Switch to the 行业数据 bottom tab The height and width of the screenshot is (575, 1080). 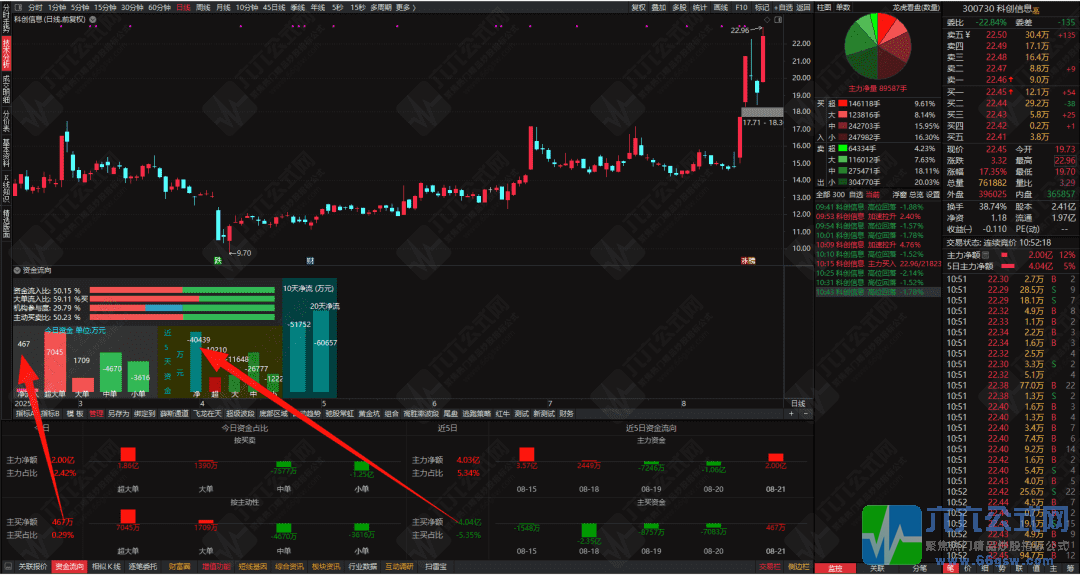point(362,568)
